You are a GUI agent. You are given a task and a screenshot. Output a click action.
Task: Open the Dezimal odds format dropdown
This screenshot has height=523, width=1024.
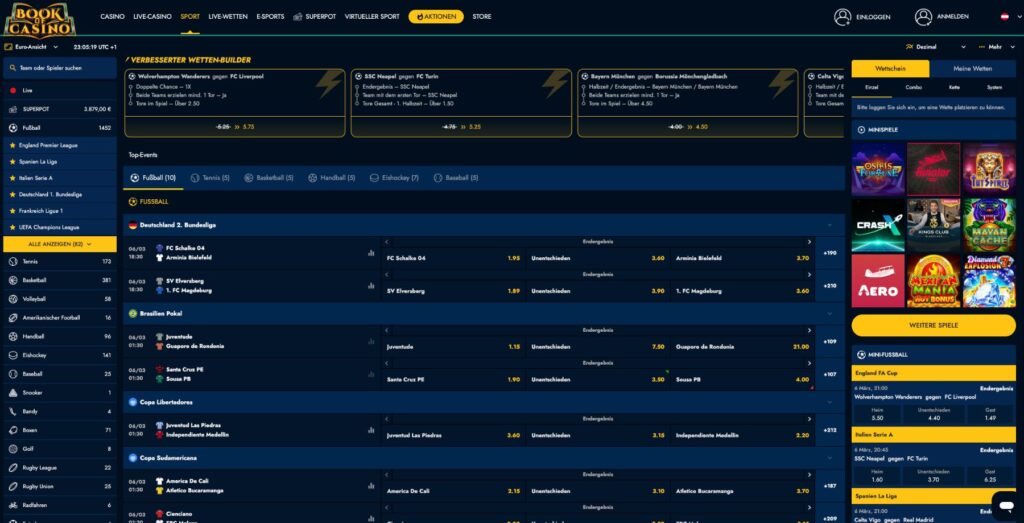935,47
